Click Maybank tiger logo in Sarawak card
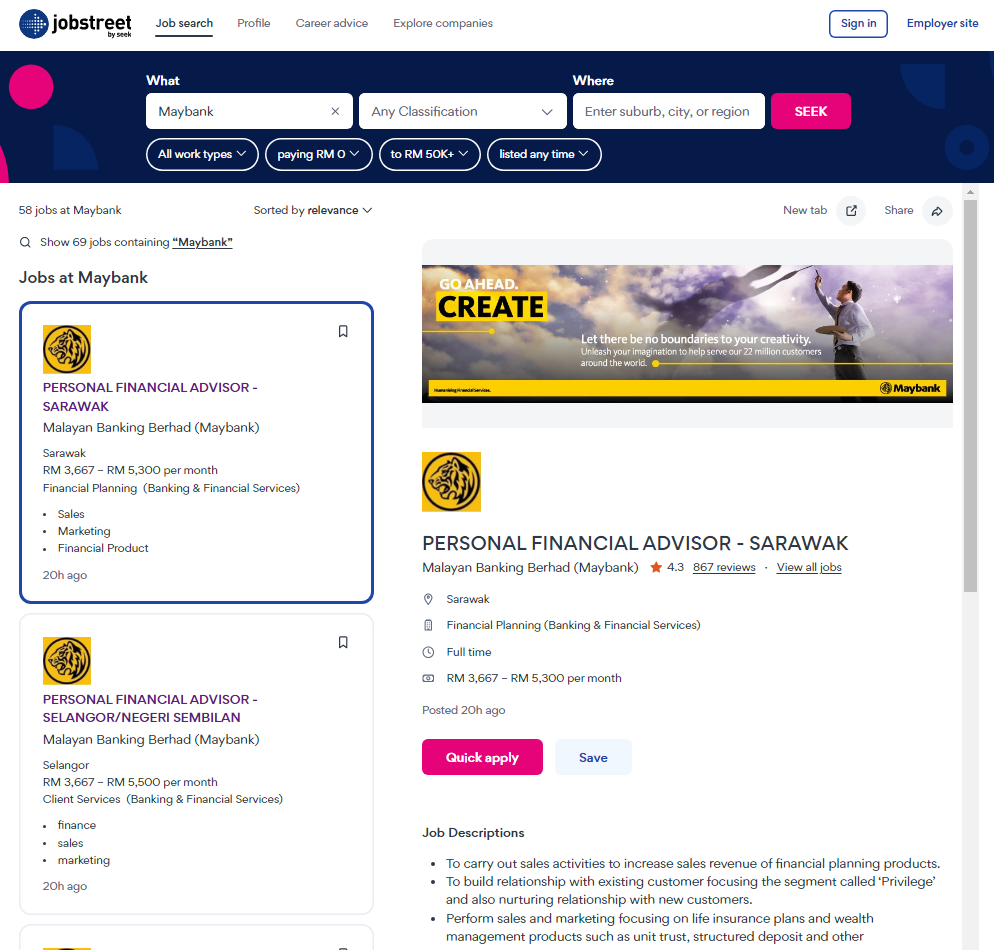The image size is (994, 950). (x=67, y=349)
